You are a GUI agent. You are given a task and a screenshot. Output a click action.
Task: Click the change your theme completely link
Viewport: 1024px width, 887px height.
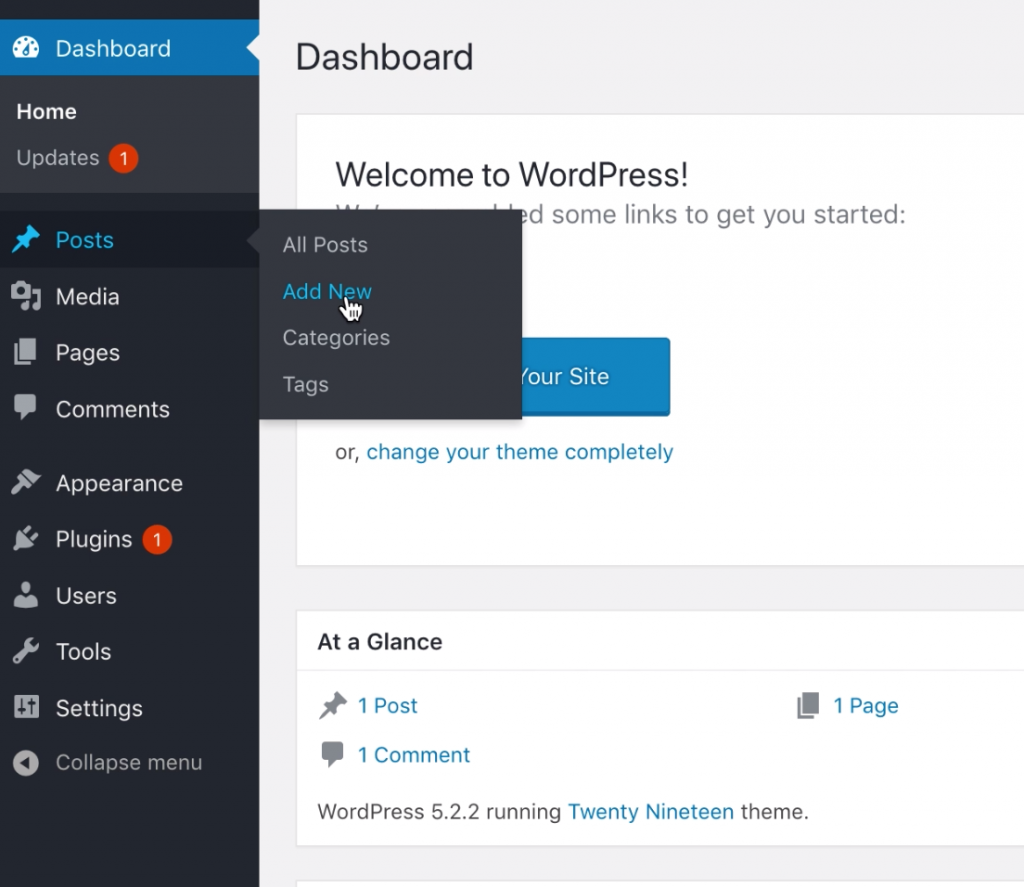(520, 452)
